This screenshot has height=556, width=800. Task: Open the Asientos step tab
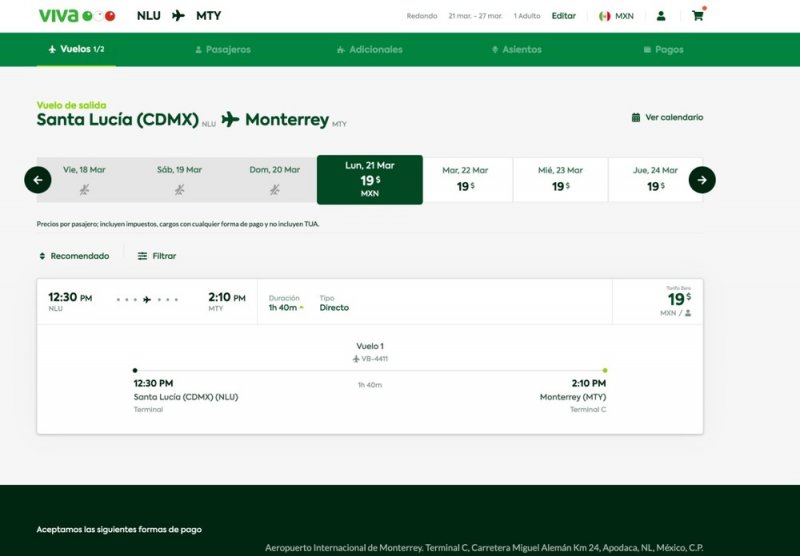click(517, 49)
